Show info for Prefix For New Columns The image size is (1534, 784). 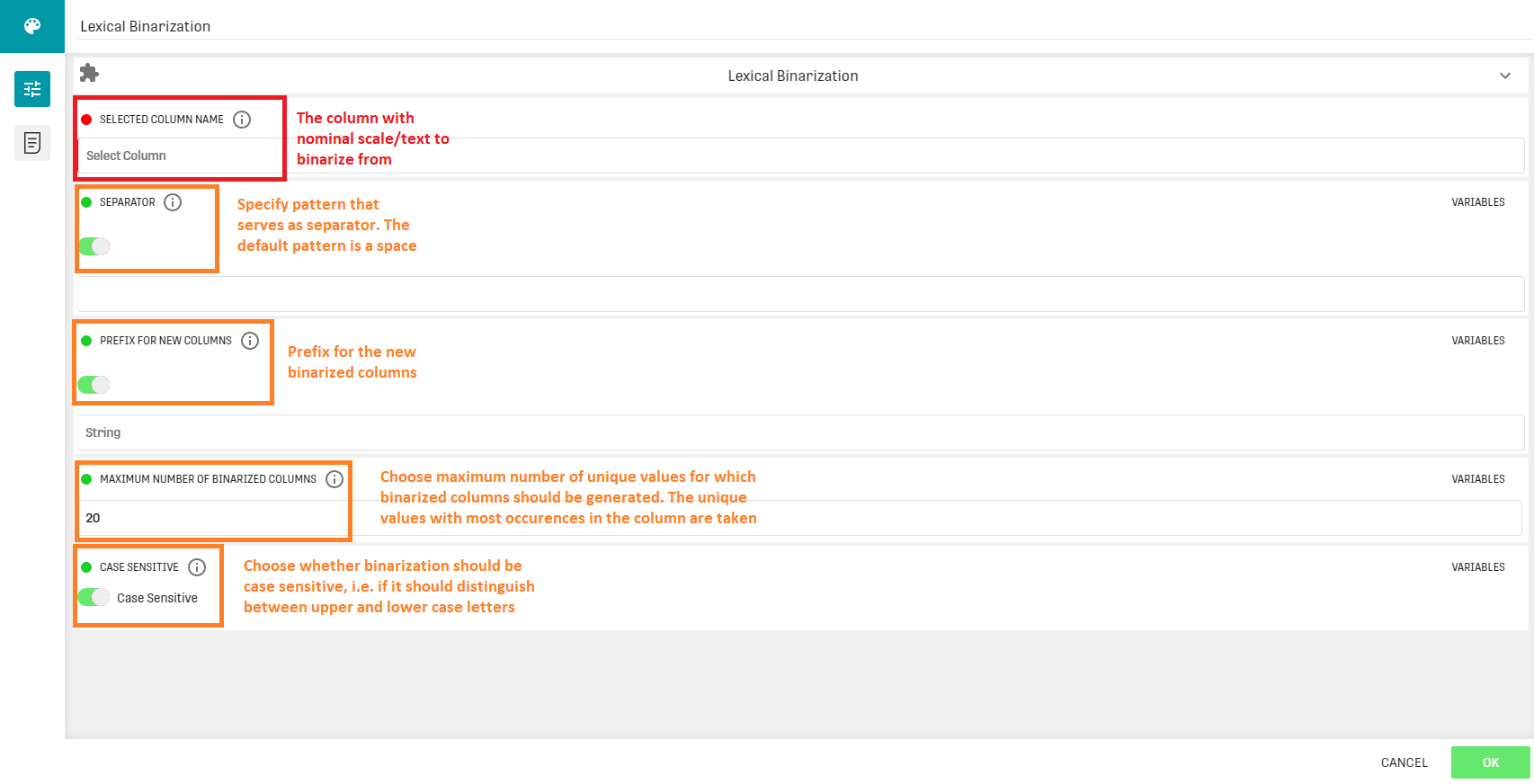click(250, 341)
